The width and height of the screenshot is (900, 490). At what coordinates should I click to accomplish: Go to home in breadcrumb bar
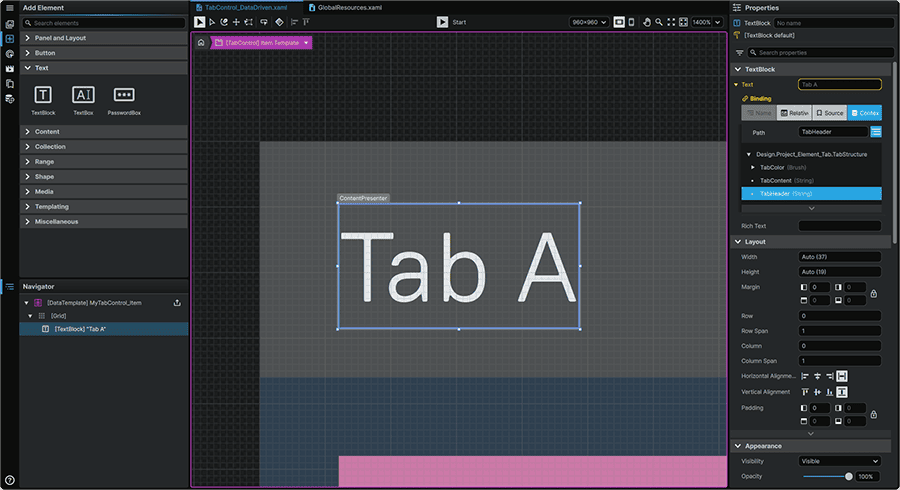(201, 42)
